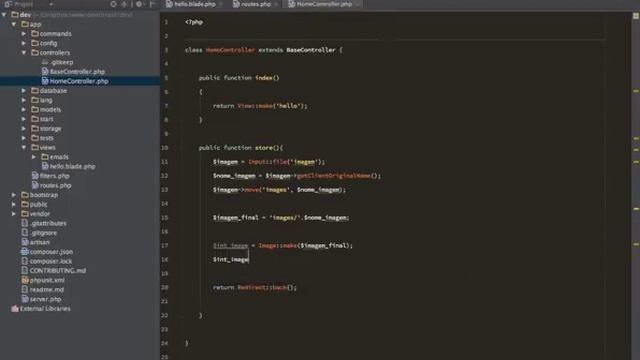Open the Project view mode dropdown

coord(51,4)
